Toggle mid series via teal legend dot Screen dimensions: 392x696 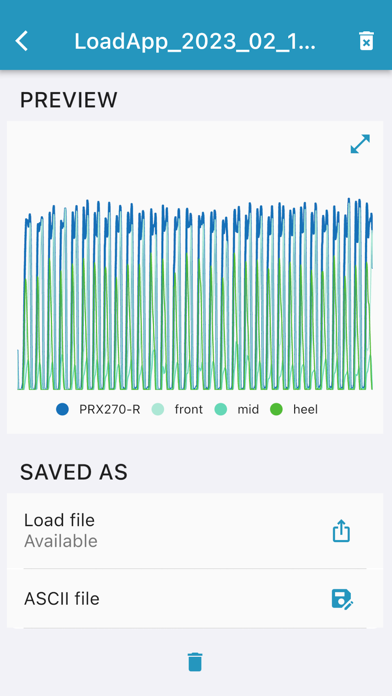click(x=221, y=409)
